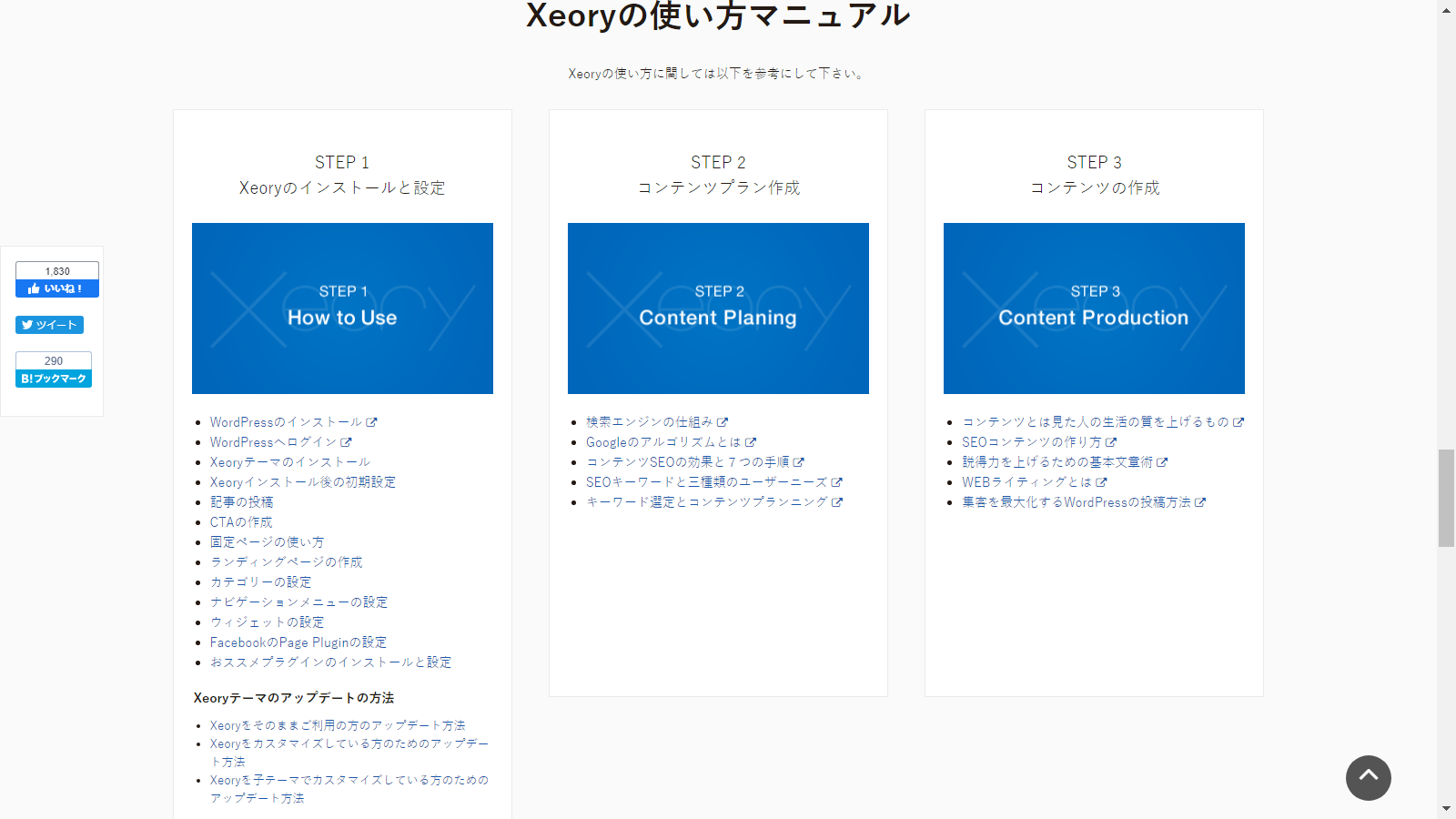Open the STEP 3 Content Production banner

(x=1094, y=308)
